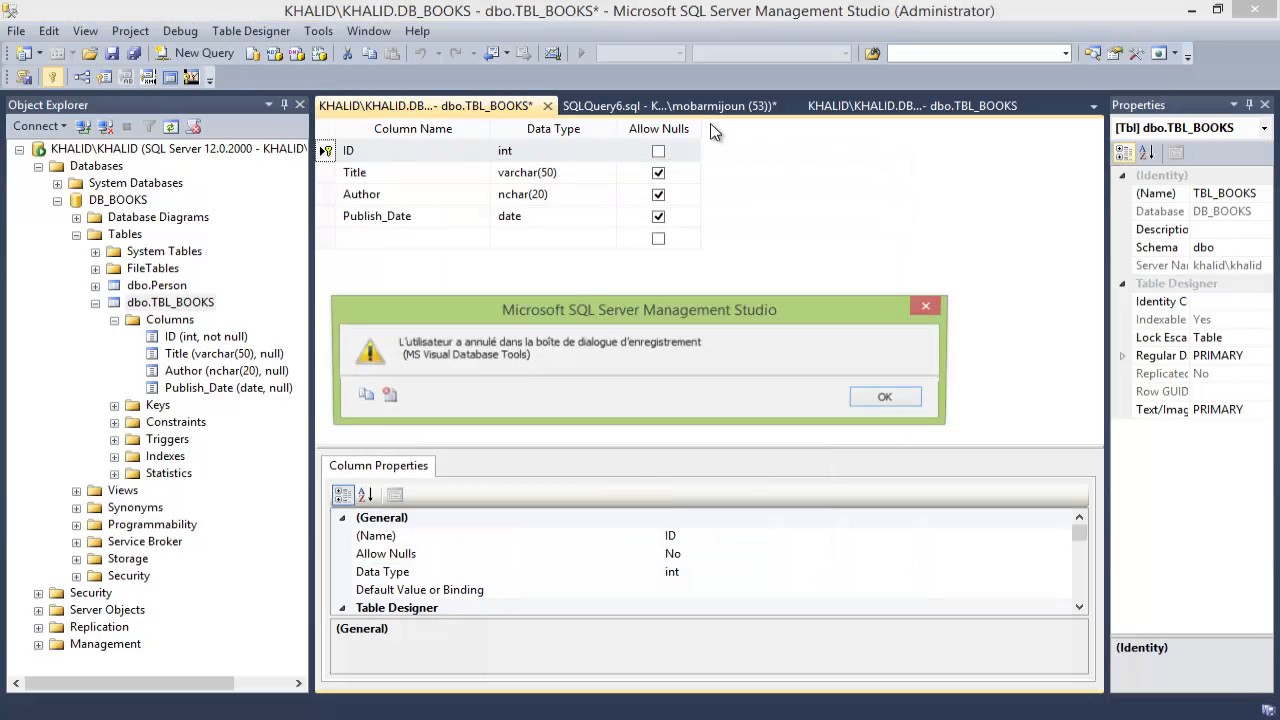Show Column Properties categorized view
The width and height of the screenshot is (1280, 720).
(343, 494)
